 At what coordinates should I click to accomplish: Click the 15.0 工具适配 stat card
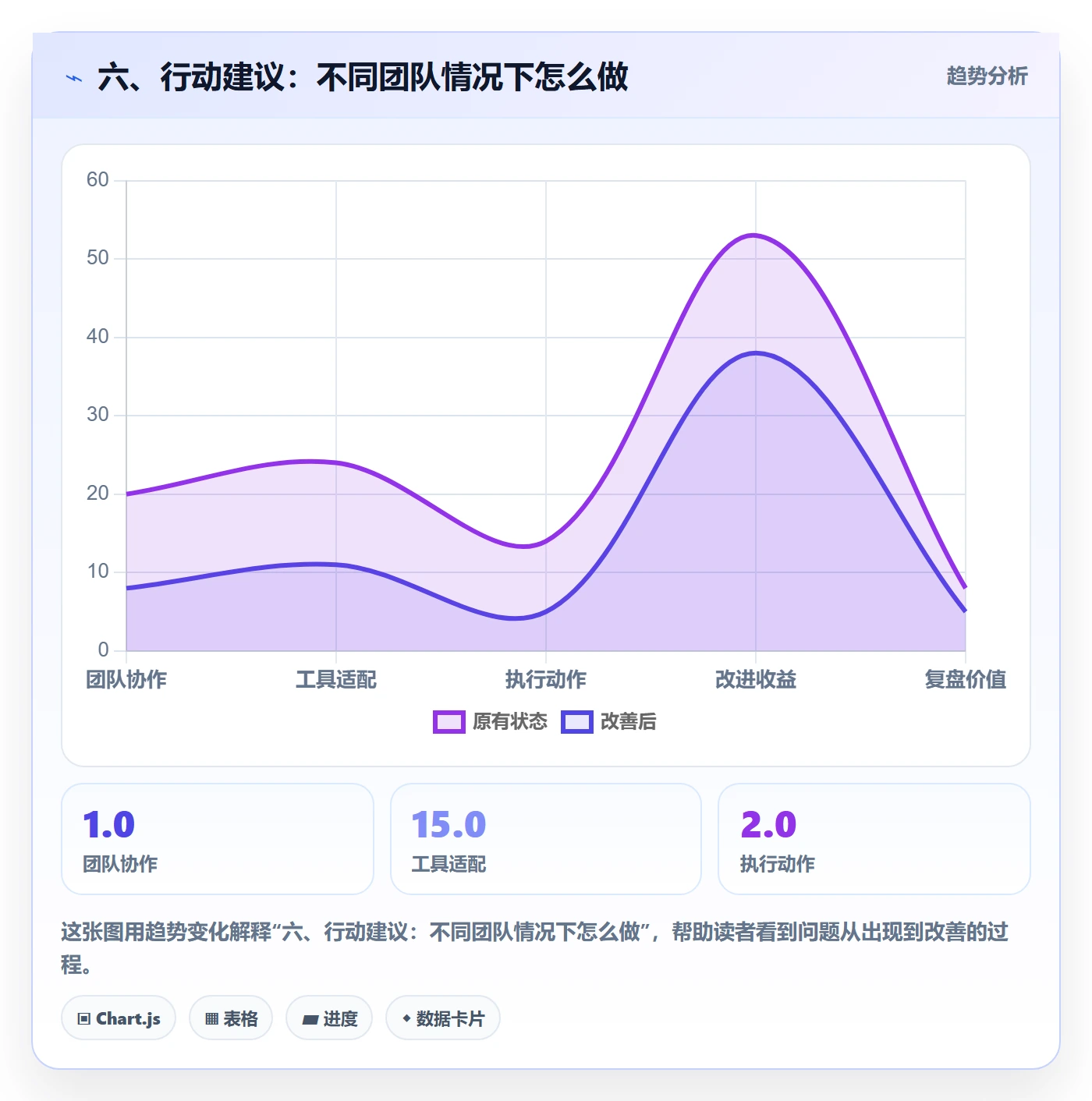click(546, 839)
